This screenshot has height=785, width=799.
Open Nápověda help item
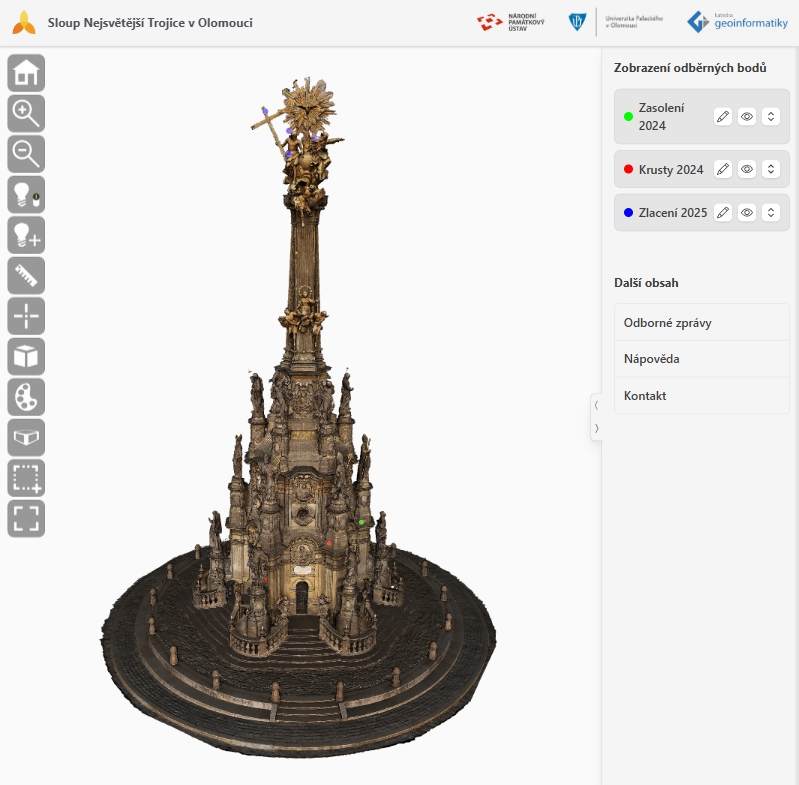click(702, 359)
